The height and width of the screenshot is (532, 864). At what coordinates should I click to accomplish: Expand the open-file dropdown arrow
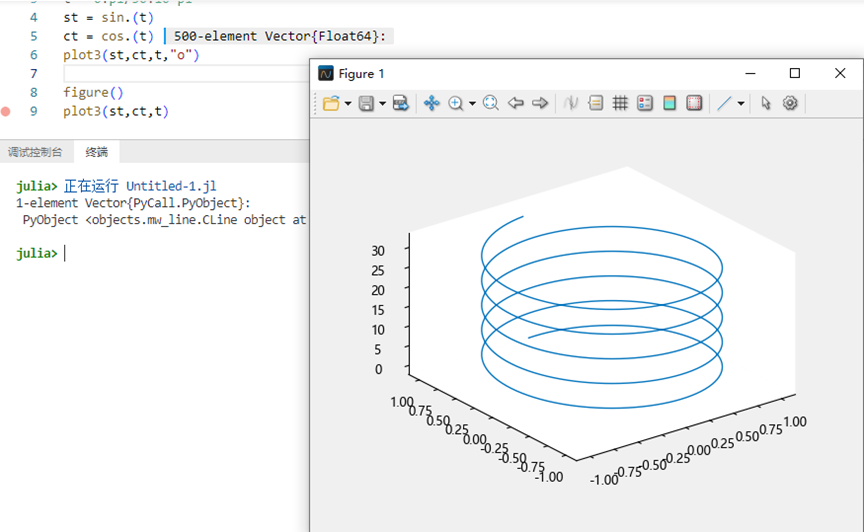click(348, 104)
